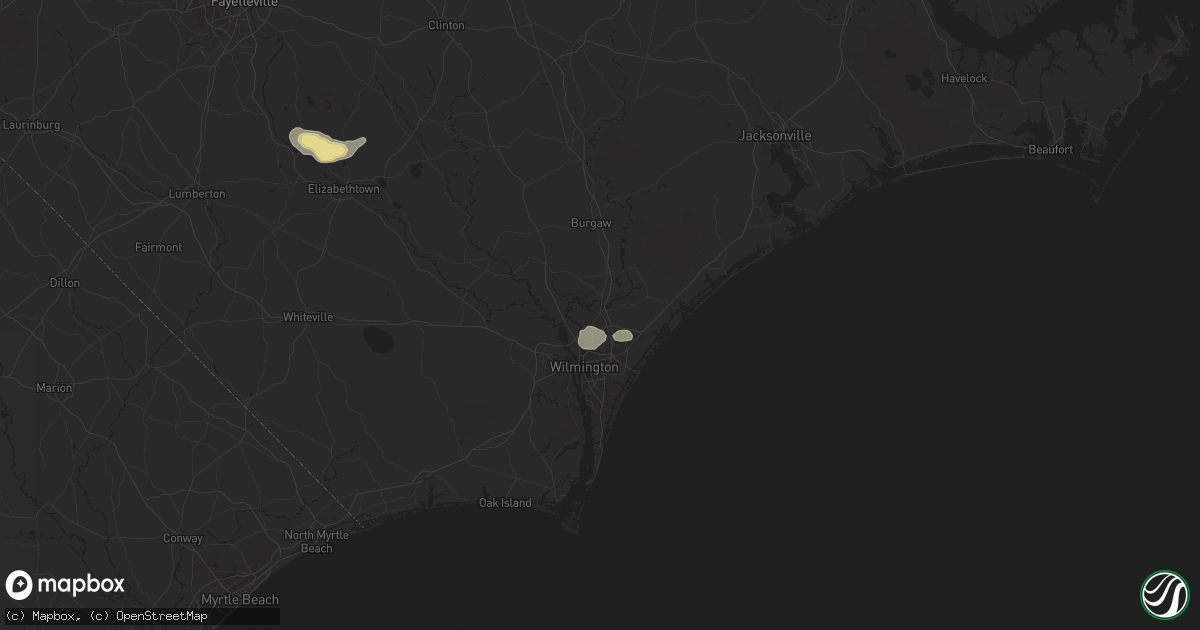Click the Laurinburg label

pos(32,126)
